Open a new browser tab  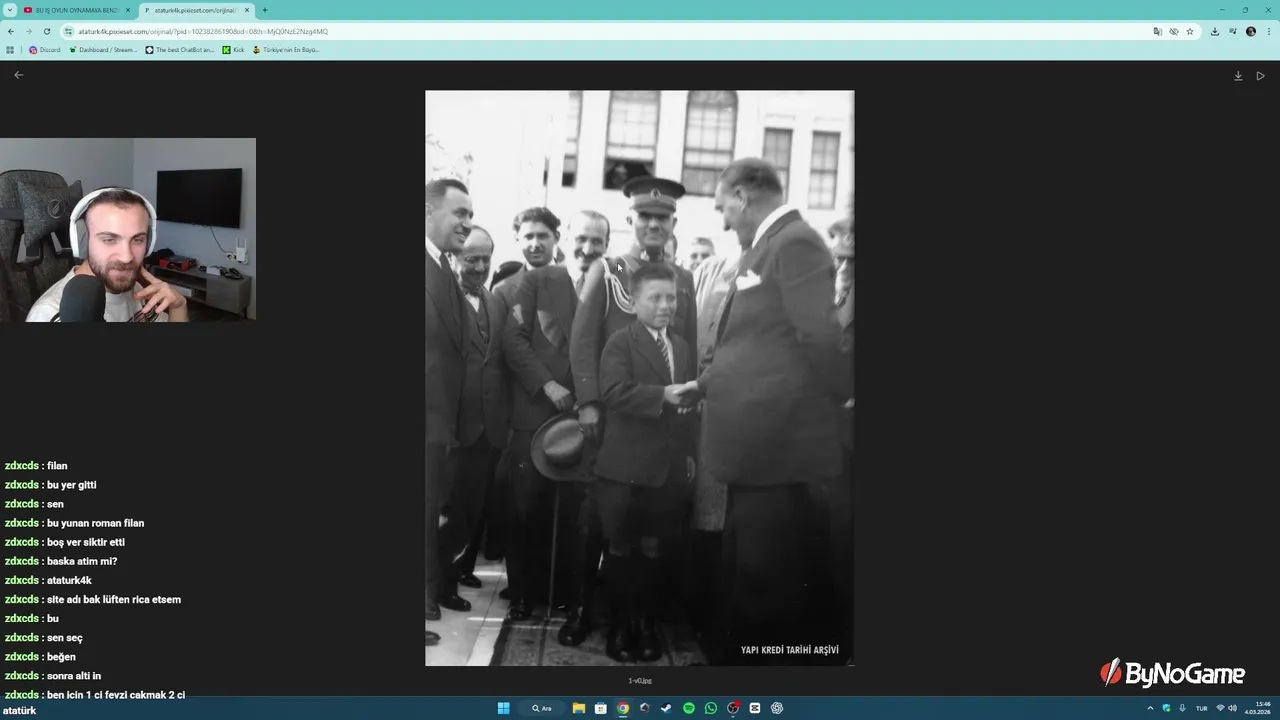tap(265, 10)
